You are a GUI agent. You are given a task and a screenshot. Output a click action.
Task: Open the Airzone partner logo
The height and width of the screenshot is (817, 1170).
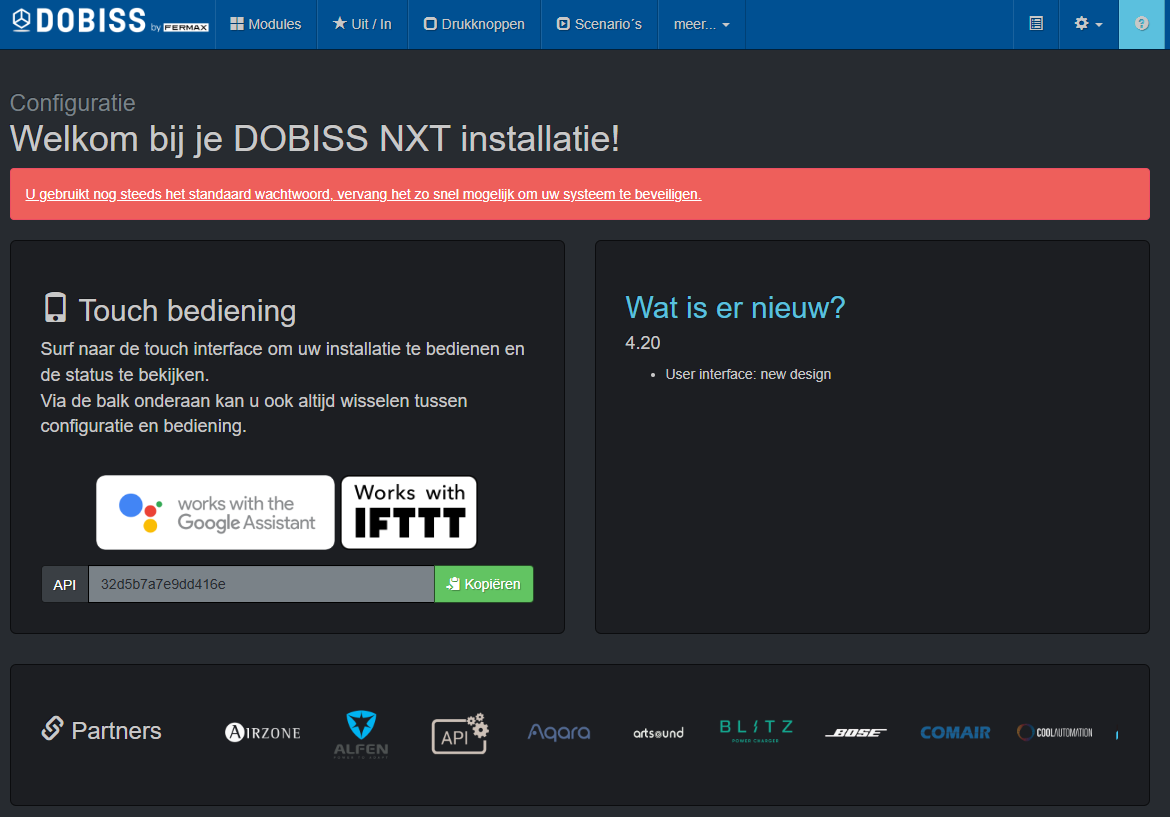click(x=262, y=732)
